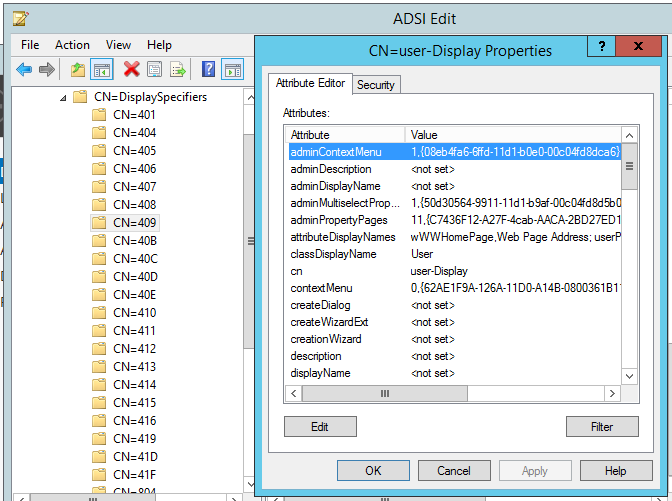Viewport: 672px width, 501px height.
Task: Open the View menu
Action: pos(118,45)
